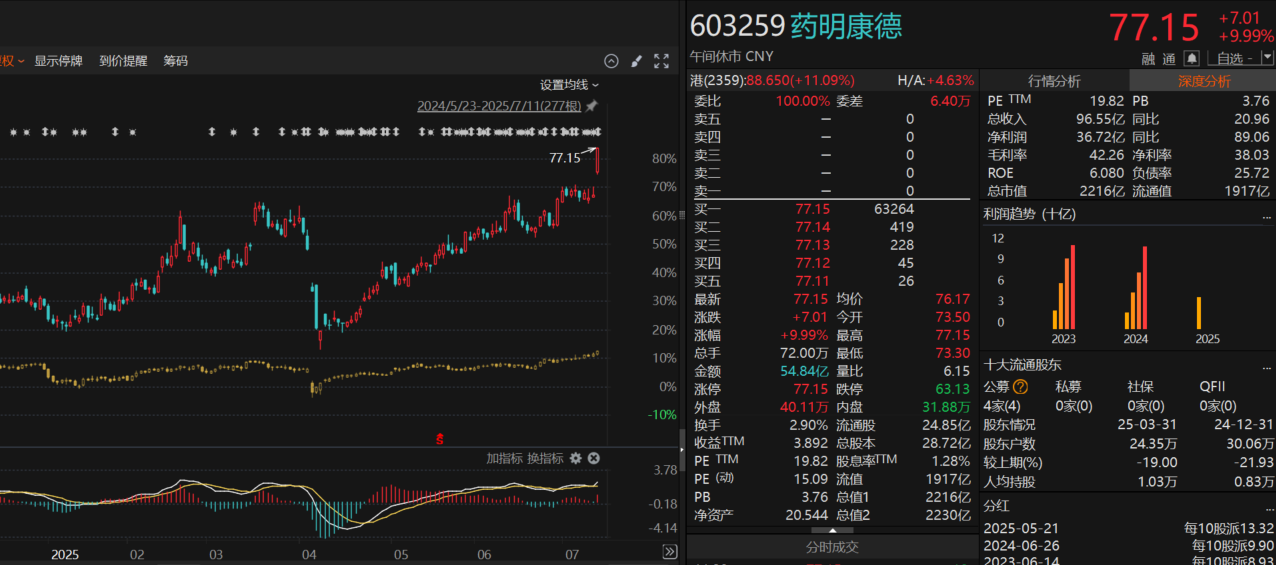
Task: Toggle the 筹码 chip distribution view
Action: click(x=176, y=61)
